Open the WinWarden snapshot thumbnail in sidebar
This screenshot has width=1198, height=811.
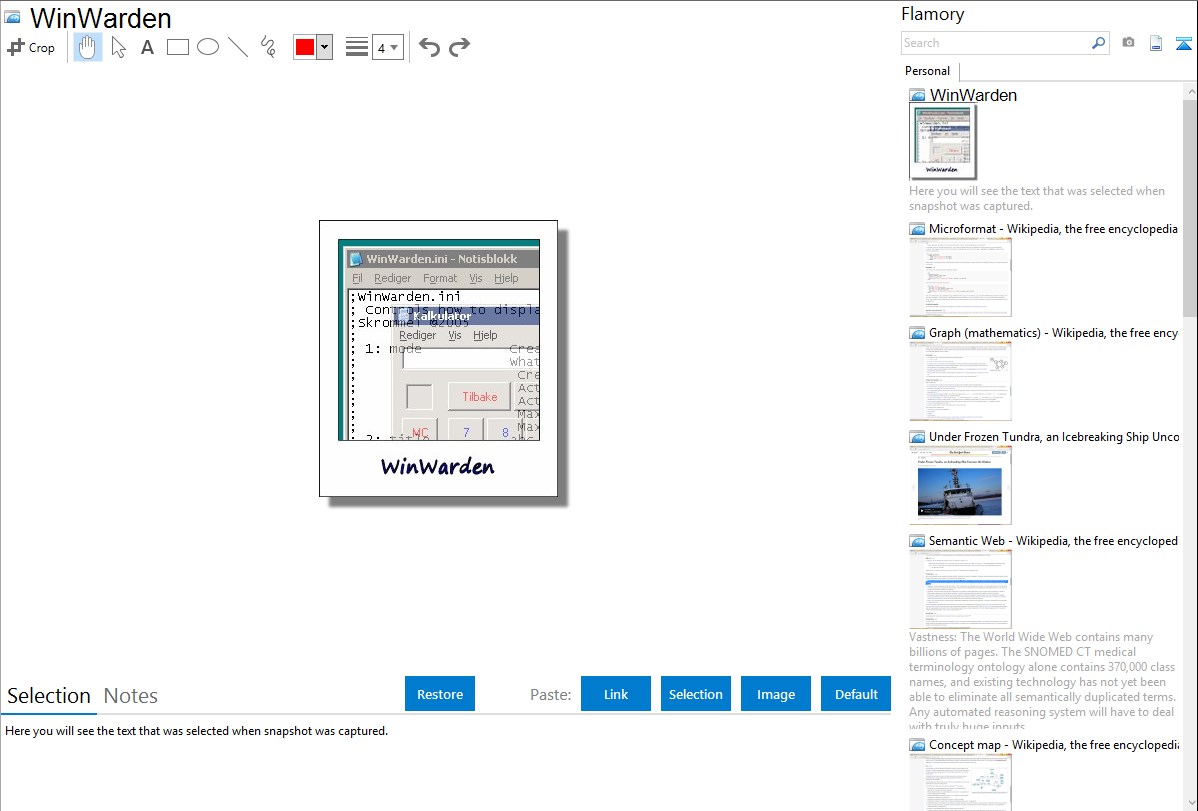(943, 142)
